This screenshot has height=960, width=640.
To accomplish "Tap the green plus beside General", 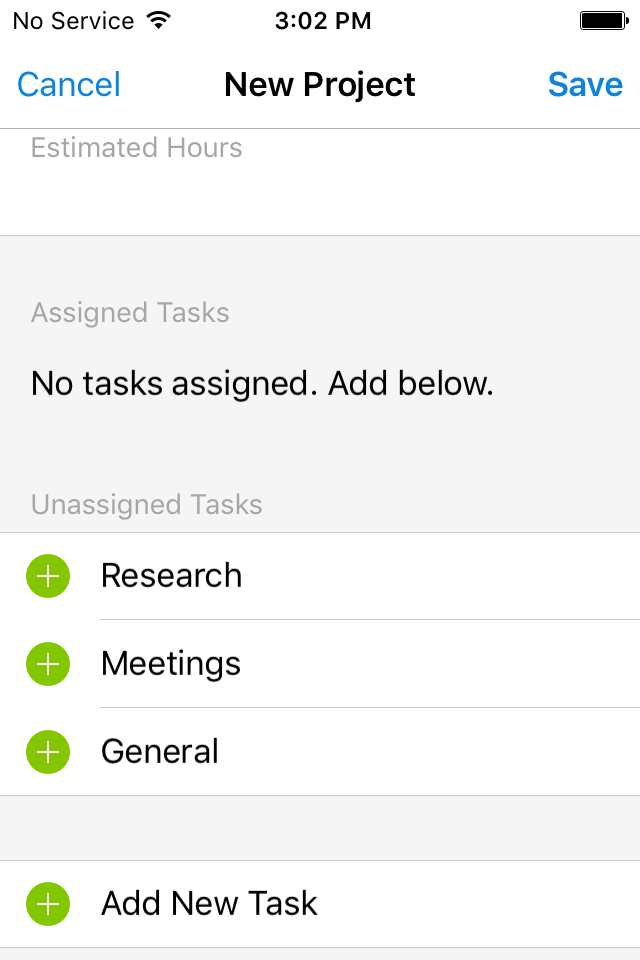I will (47, 752).
